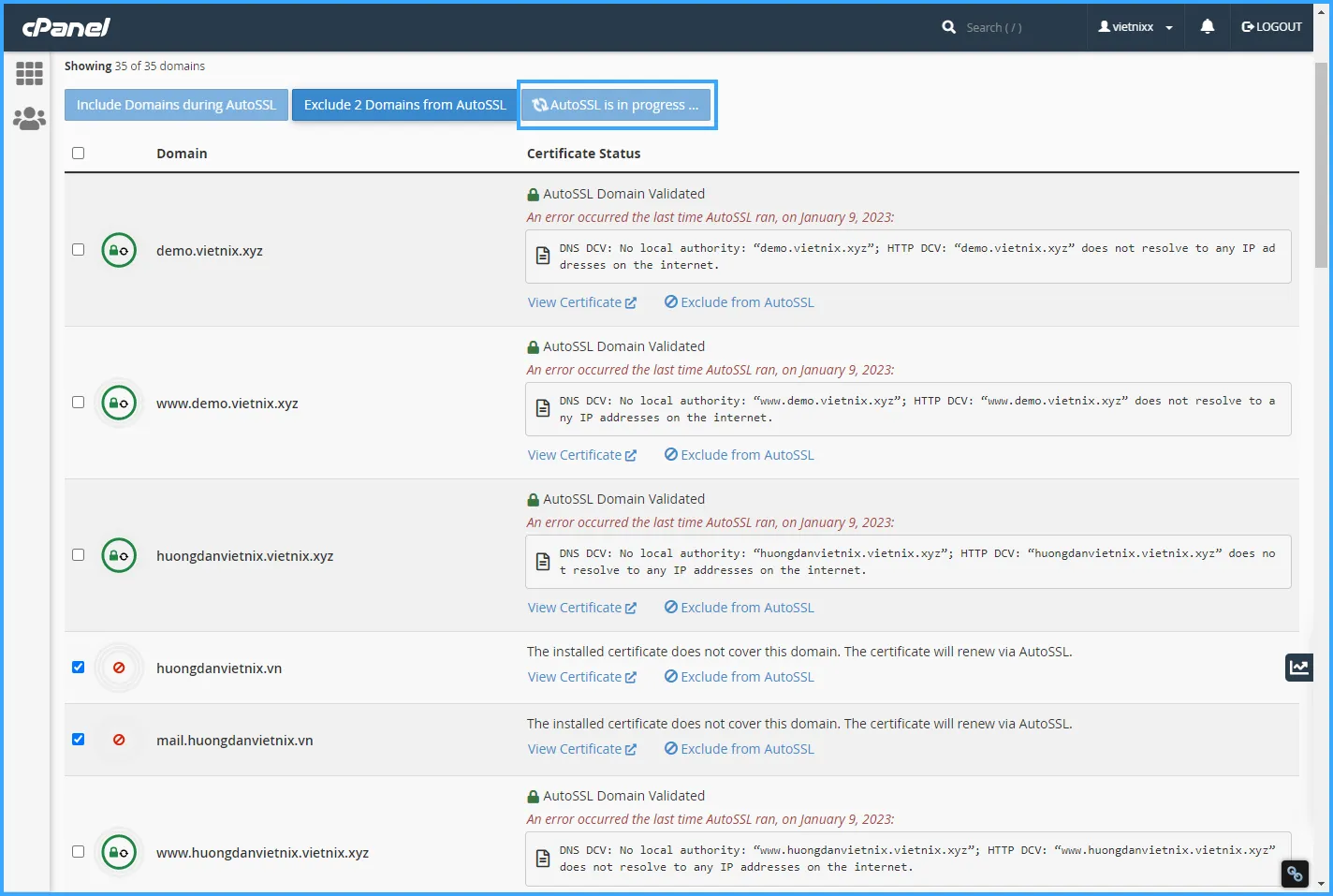Click the green lock icon beside demo.vietnix.xyz
The height and width of the screenshot is (896, 1333).
[119, 251]
